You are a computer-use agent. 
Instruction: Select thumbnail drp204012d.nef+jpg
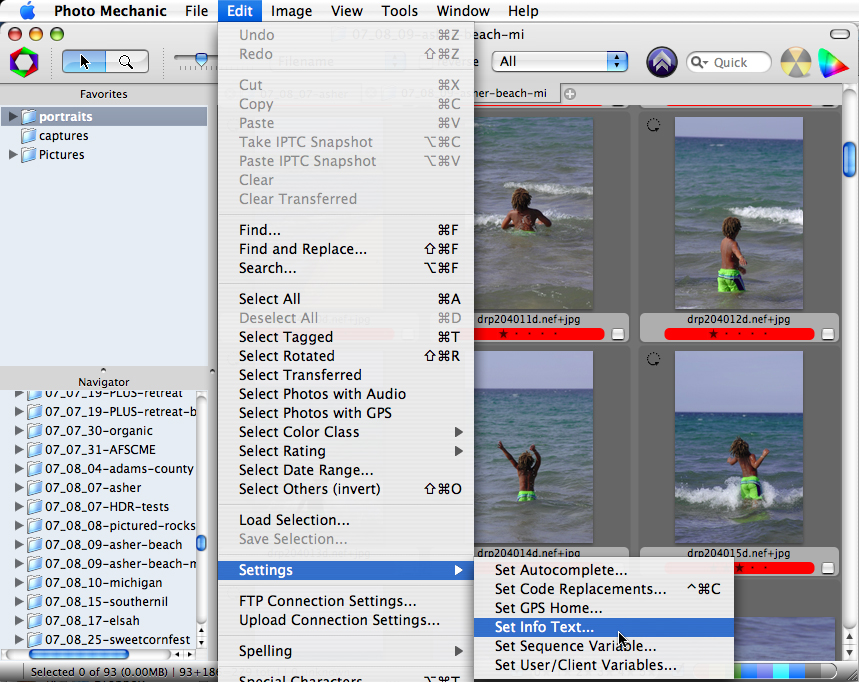click(x=738, y=213)
